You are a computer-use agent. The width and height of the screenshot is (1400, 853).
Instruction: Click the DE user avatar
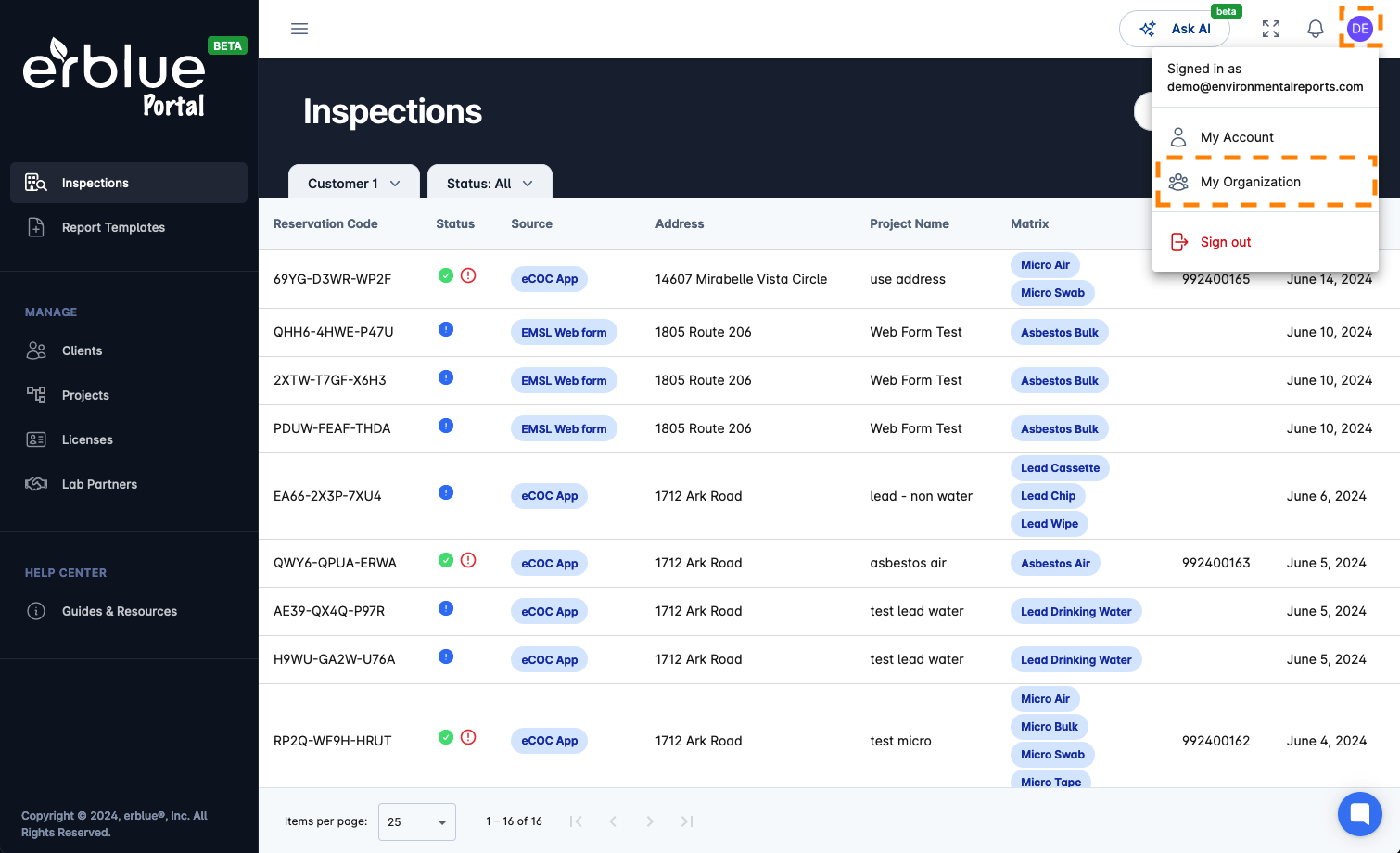1360,29
